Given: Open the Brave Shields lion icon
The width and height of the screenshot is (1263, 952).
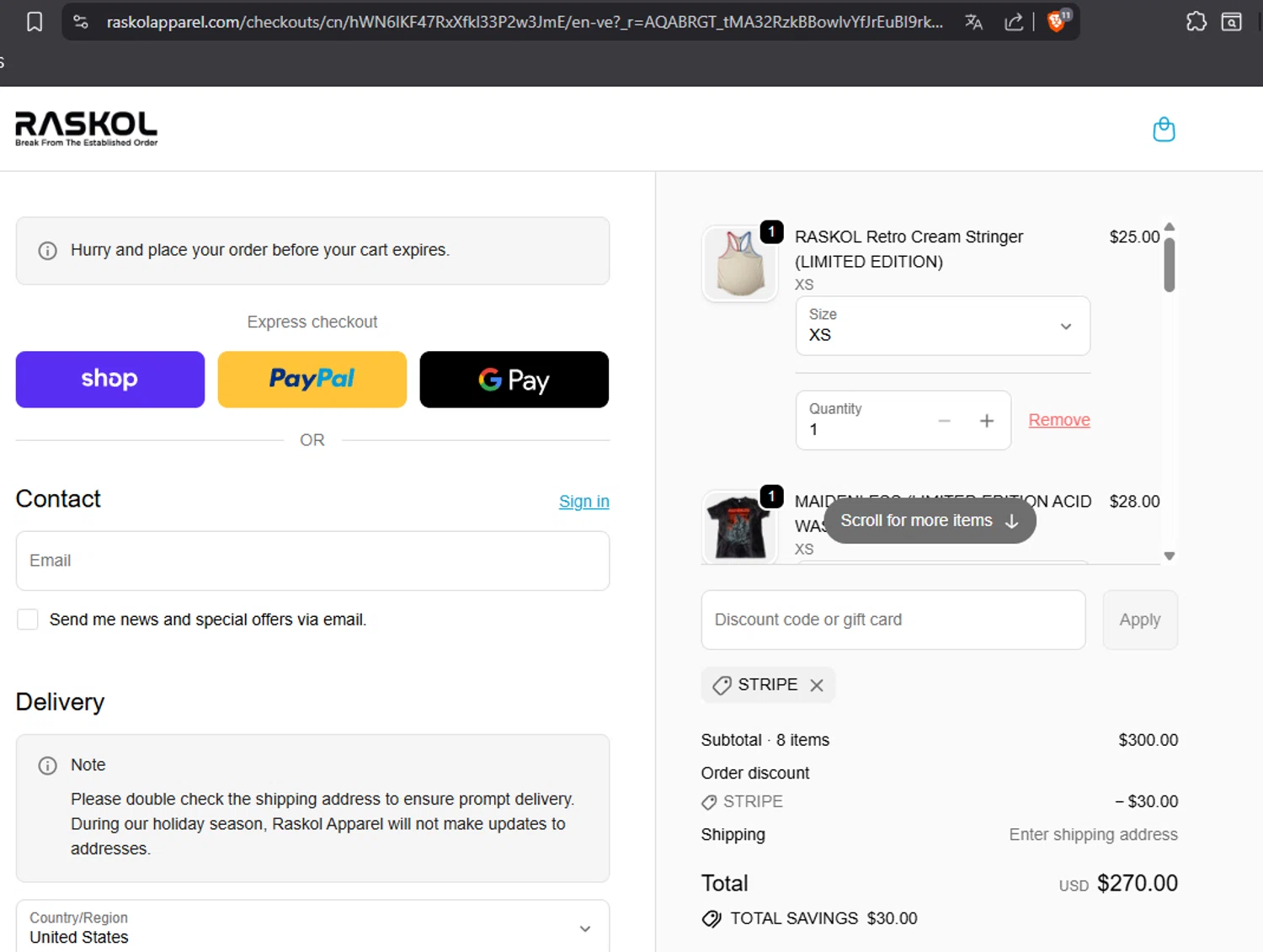Looking at the screenshot, I should (1058, 21).
